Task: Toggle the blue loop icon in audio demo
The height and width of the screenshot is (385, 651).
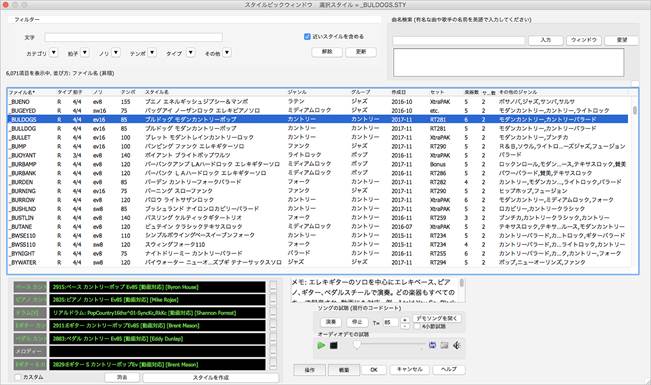Action: click(433, 345)
